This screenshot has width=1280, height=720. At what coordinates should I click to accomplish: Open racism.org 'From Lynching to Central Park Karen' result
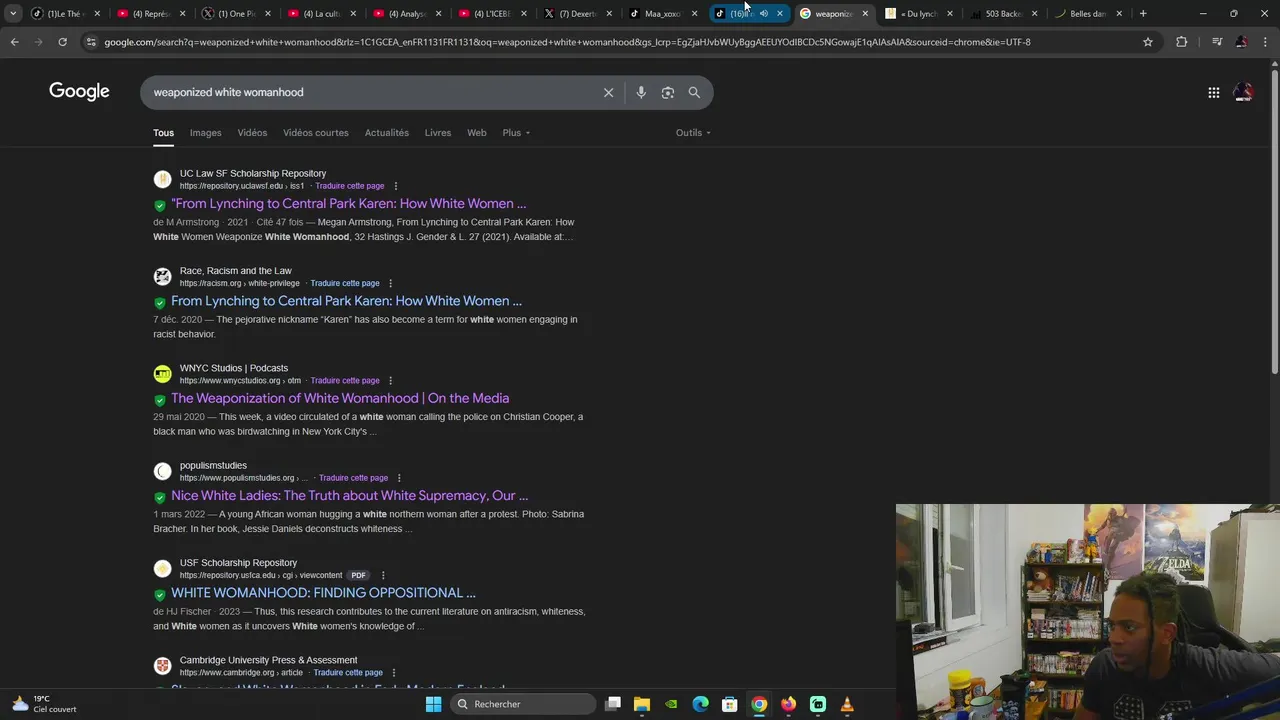click(346, 301)
